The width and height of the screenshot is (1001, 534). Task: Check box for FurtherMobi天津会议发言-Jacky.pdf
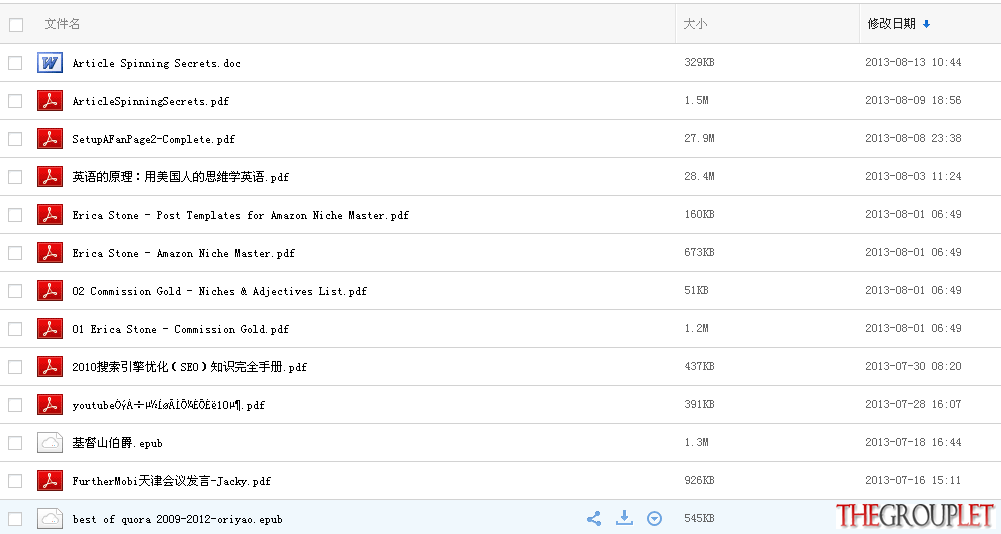(x=15, y=481)
